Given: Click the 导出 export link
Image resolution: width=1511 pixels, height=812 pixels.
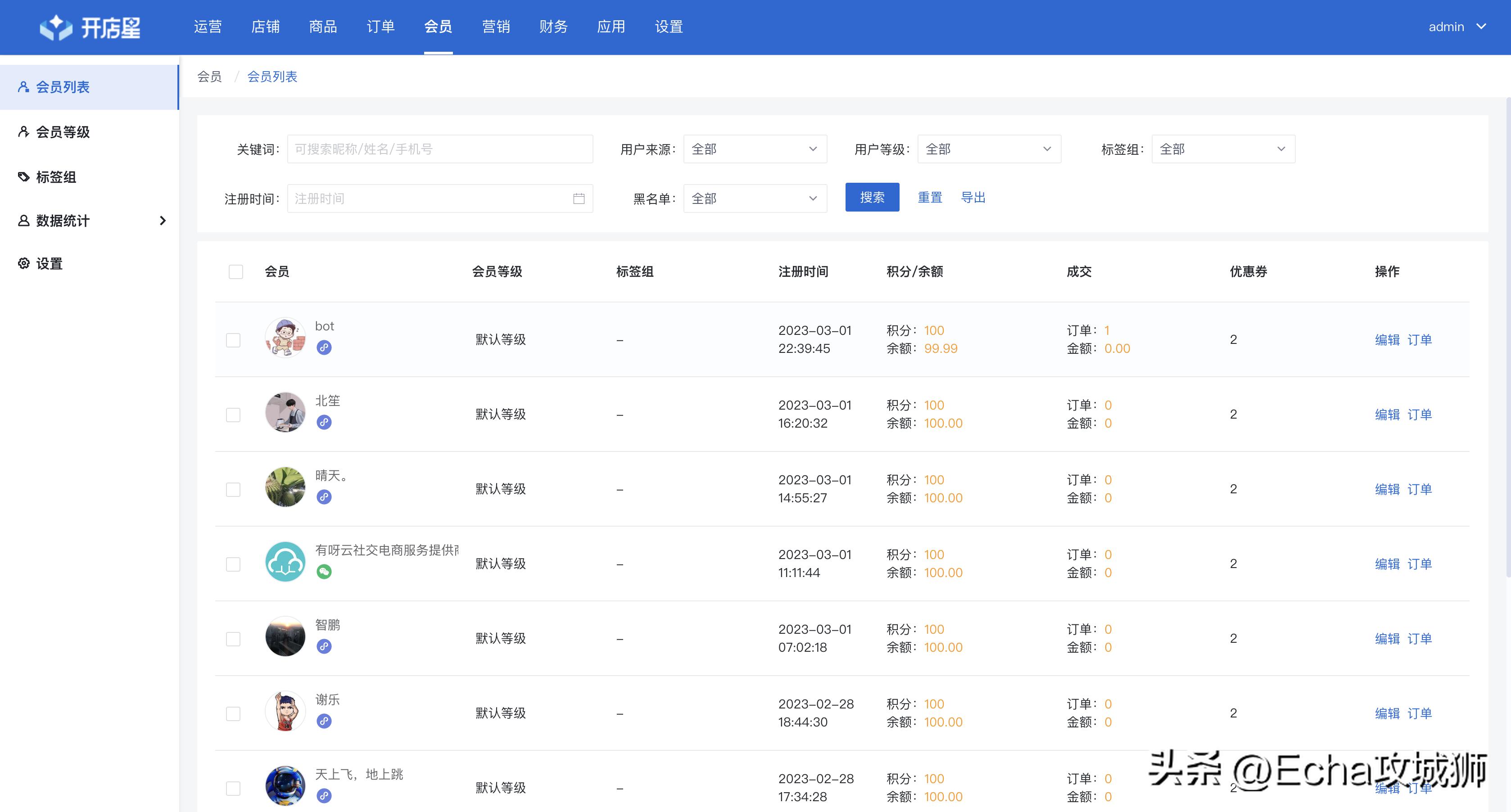Looking at the screenshot, I should click(973, 197).
